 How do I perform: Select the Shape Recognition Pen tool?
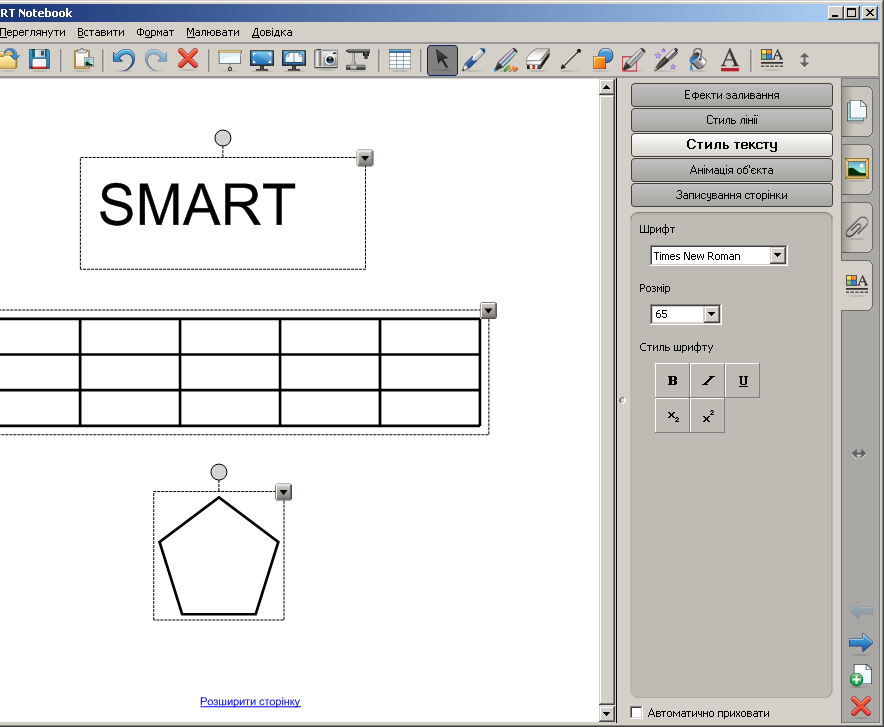pos(634,60)
